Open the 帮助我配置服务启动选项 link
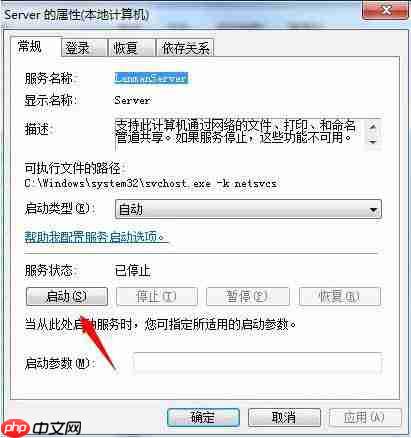 coord(95,237)
